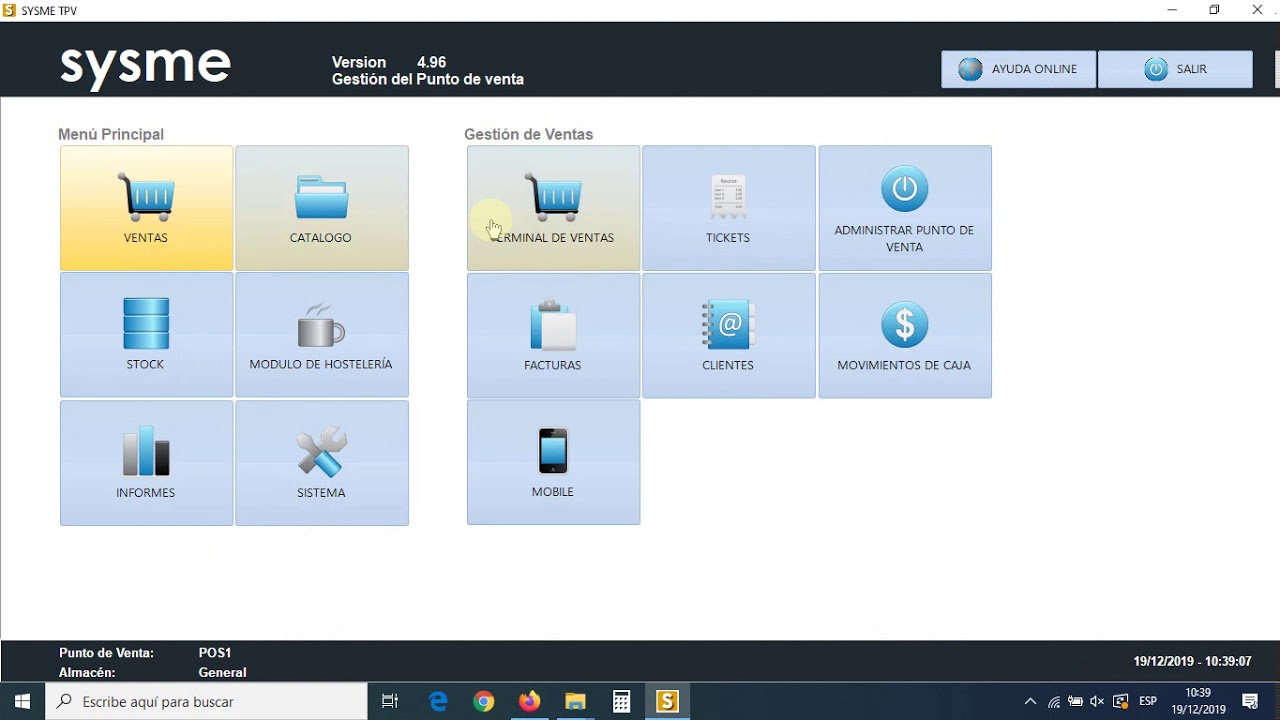1280x720 pixels.
Task: Click the ESP input language indicator
Action: pyautogui.click(x=1148, y=701)
